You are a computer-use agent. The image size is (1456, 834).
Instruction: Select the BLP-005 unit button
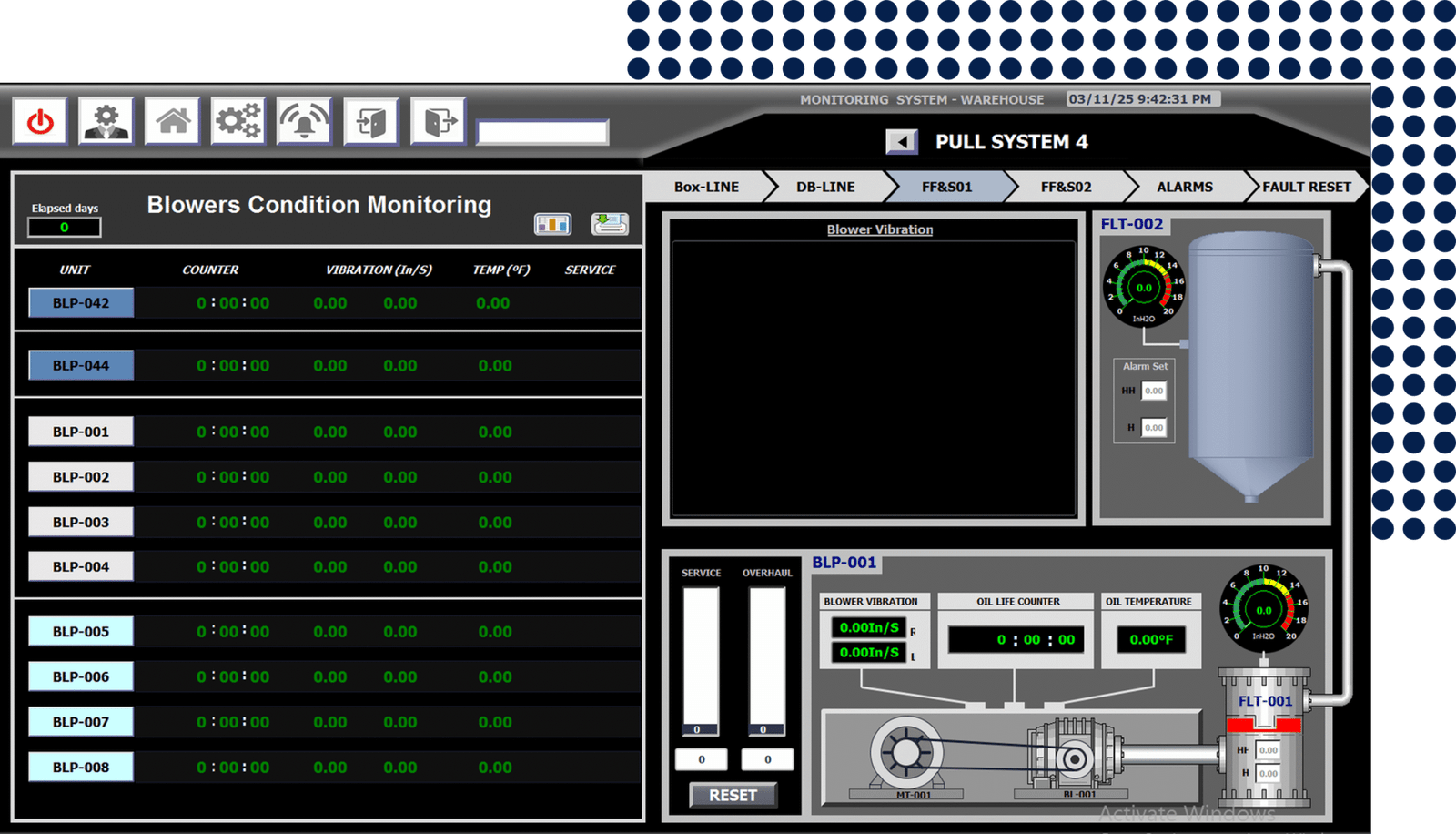tap(81, 632)
